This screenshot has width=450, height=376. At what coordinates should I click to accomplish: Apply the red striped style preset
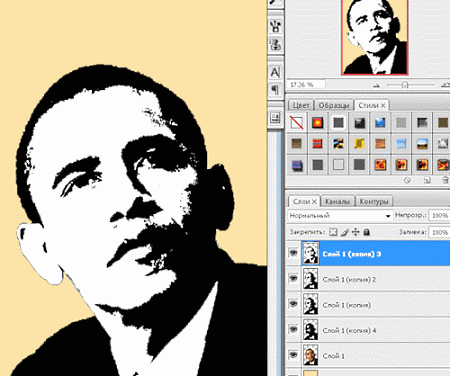(x=317, y=144)
